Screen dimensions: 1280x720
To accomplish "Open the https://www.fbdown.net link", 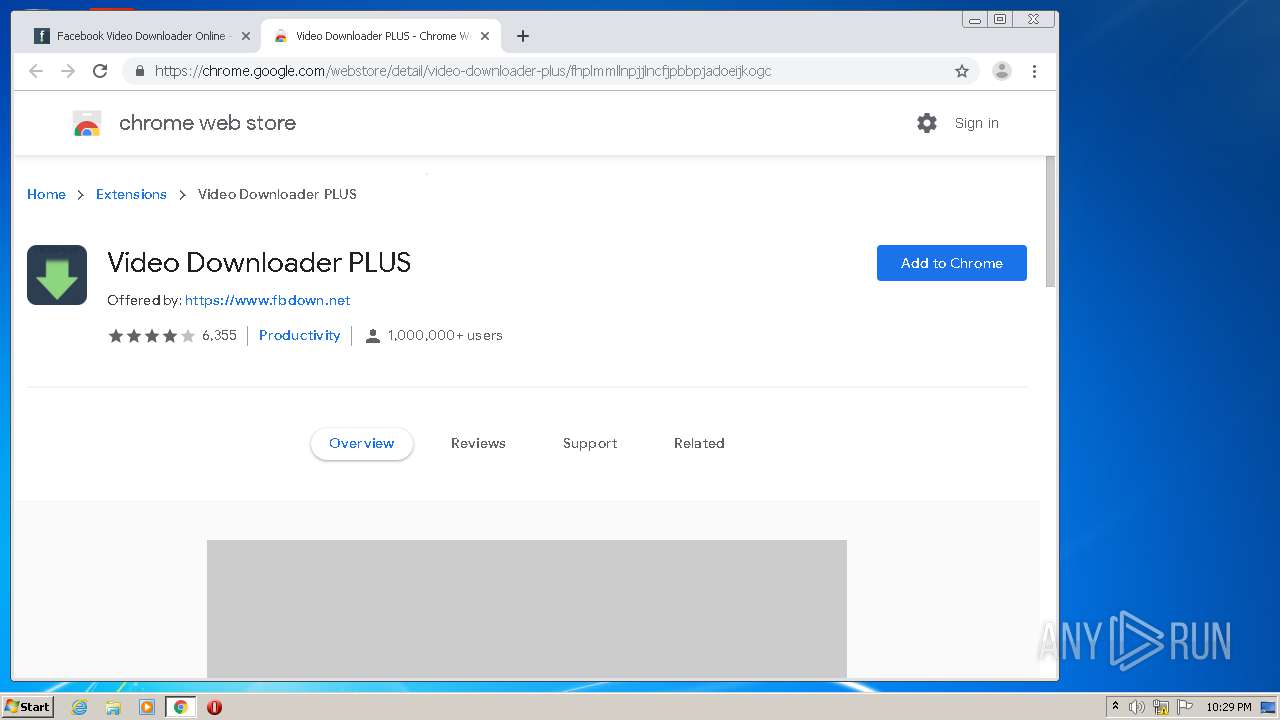I will coord(267,300).
